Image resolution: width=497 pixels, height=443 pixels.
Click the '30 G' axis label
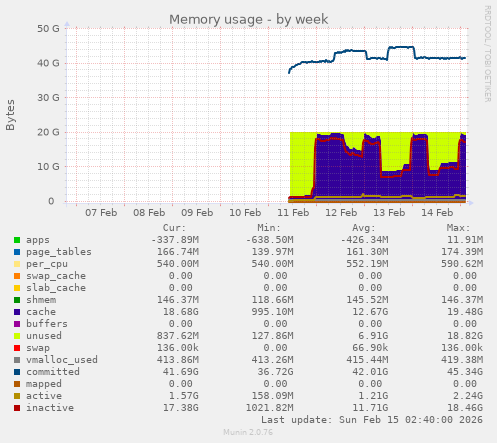(x=48, y=98)
